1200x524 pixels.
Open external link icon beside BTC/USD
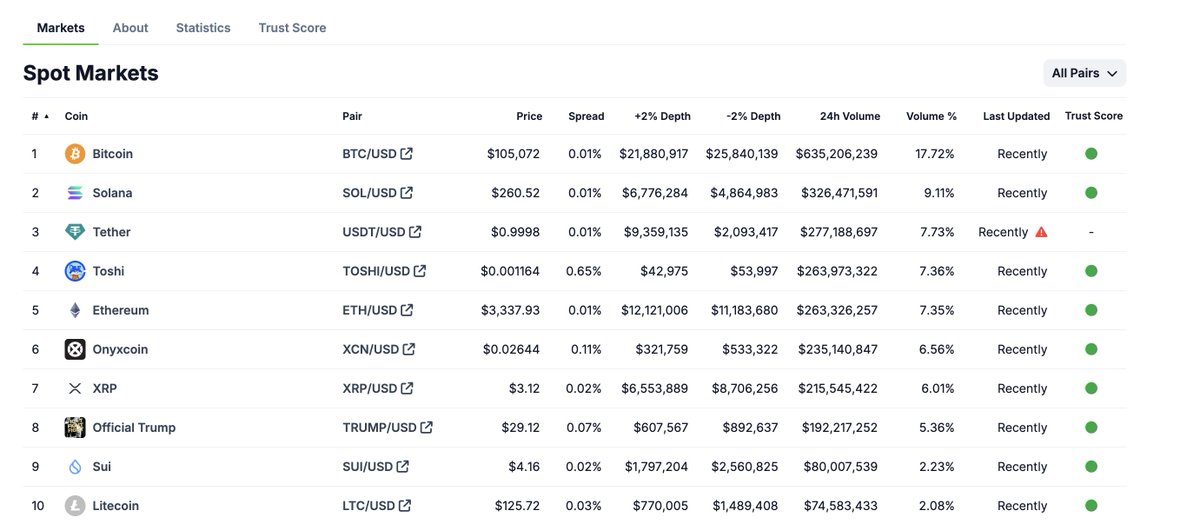pyautogui.click(x=406, y=154)
